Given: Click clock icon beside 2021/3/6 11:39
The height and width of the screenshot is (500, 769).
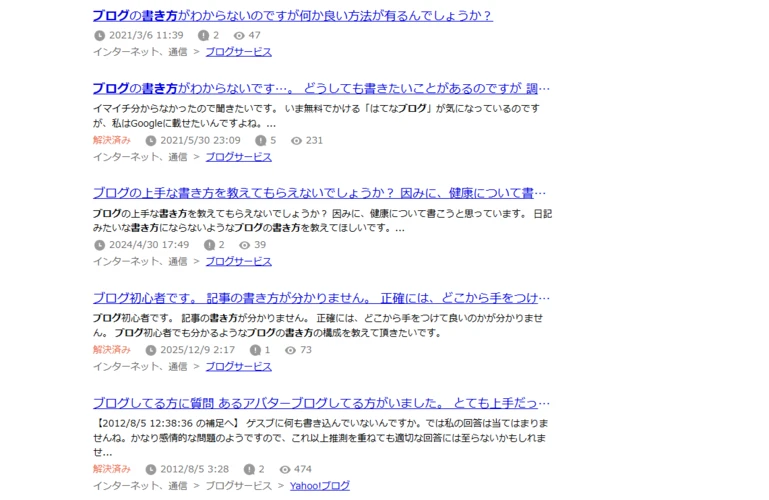Looking at the screenshot, I should 100,35.
